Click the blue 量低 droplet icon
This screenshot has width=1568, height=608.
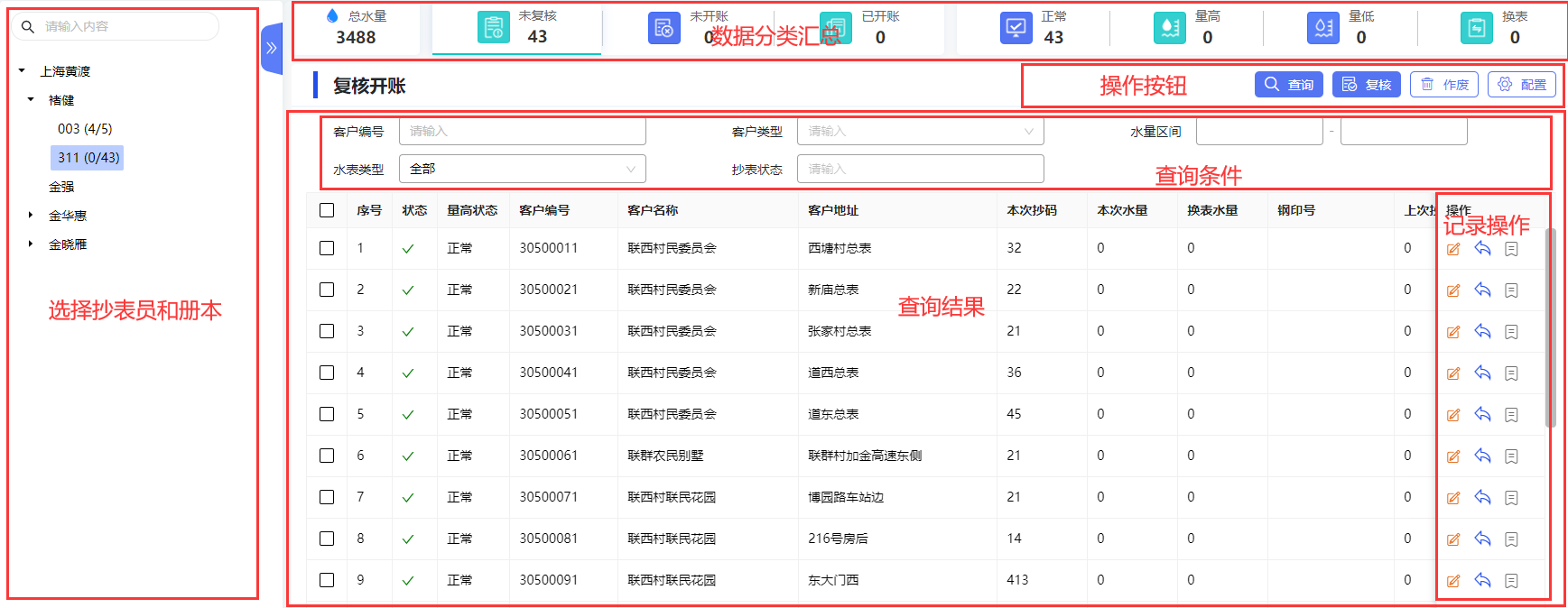pos(1323,28)
